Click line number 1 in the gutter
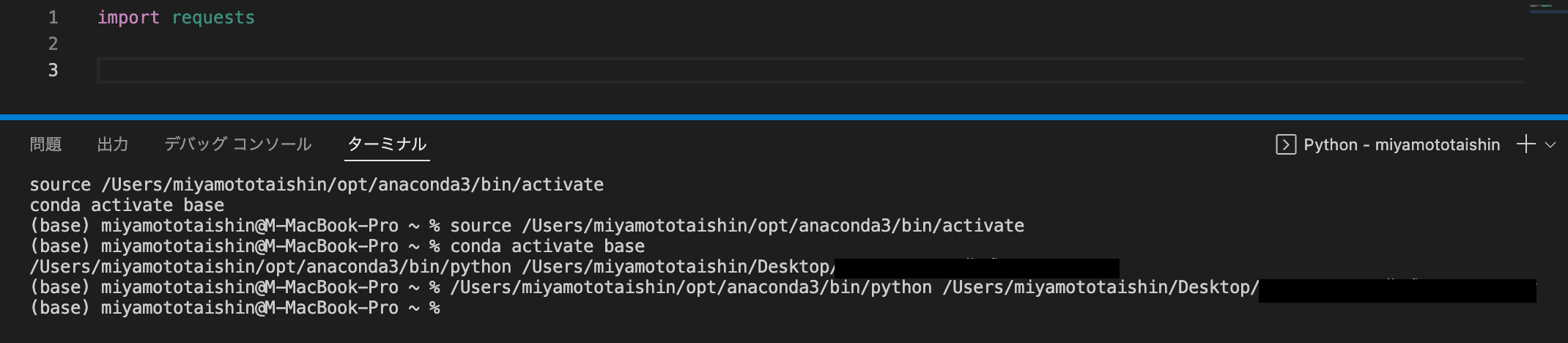The width and height of the screenshot is (1568, 343). (x=53, y=18)
